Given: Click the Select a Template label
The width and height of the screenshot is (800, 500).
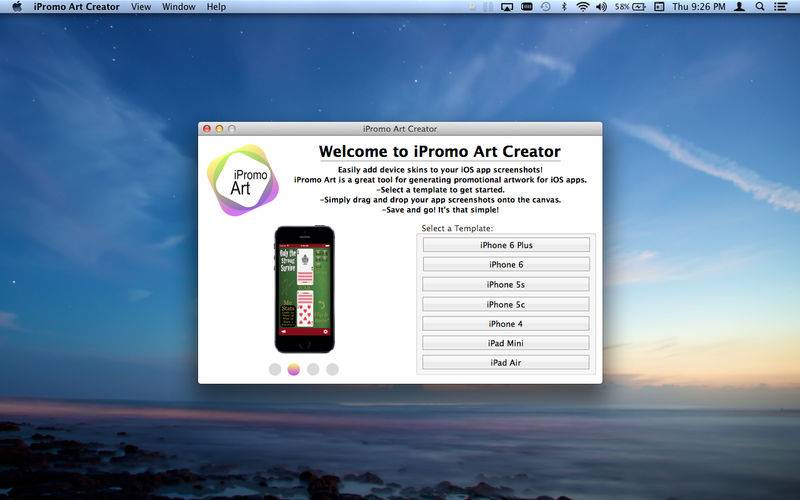Looking at the screenshot, I should [457, 228].
